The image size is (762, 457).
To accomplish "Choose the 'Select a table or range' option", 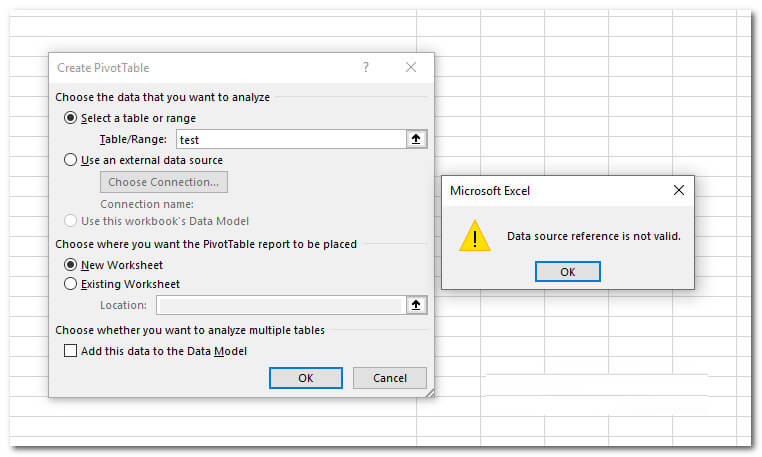I will pyautogui.click(x=70, y=118).
